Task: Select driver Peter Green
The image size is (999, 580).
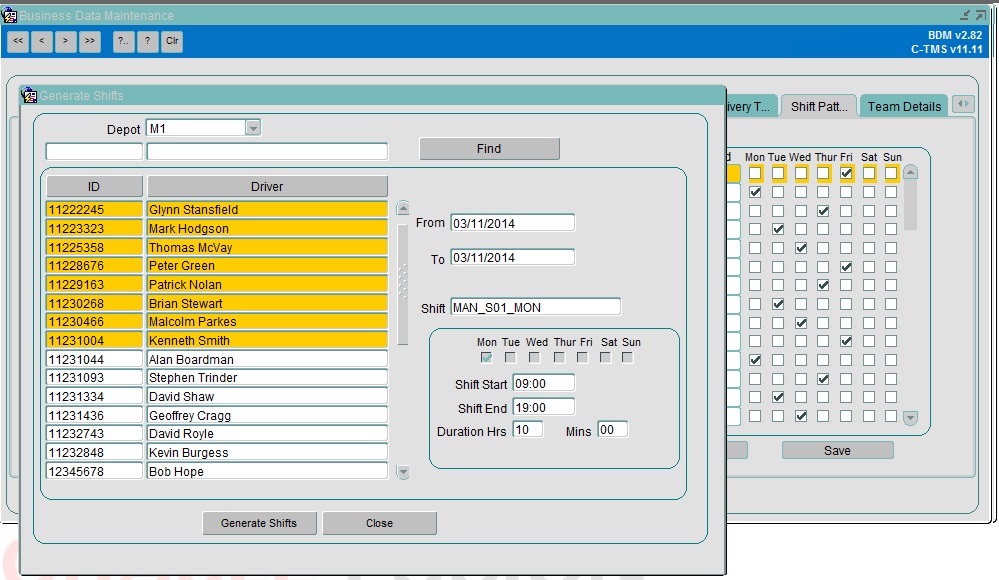Action: [267, 266]
